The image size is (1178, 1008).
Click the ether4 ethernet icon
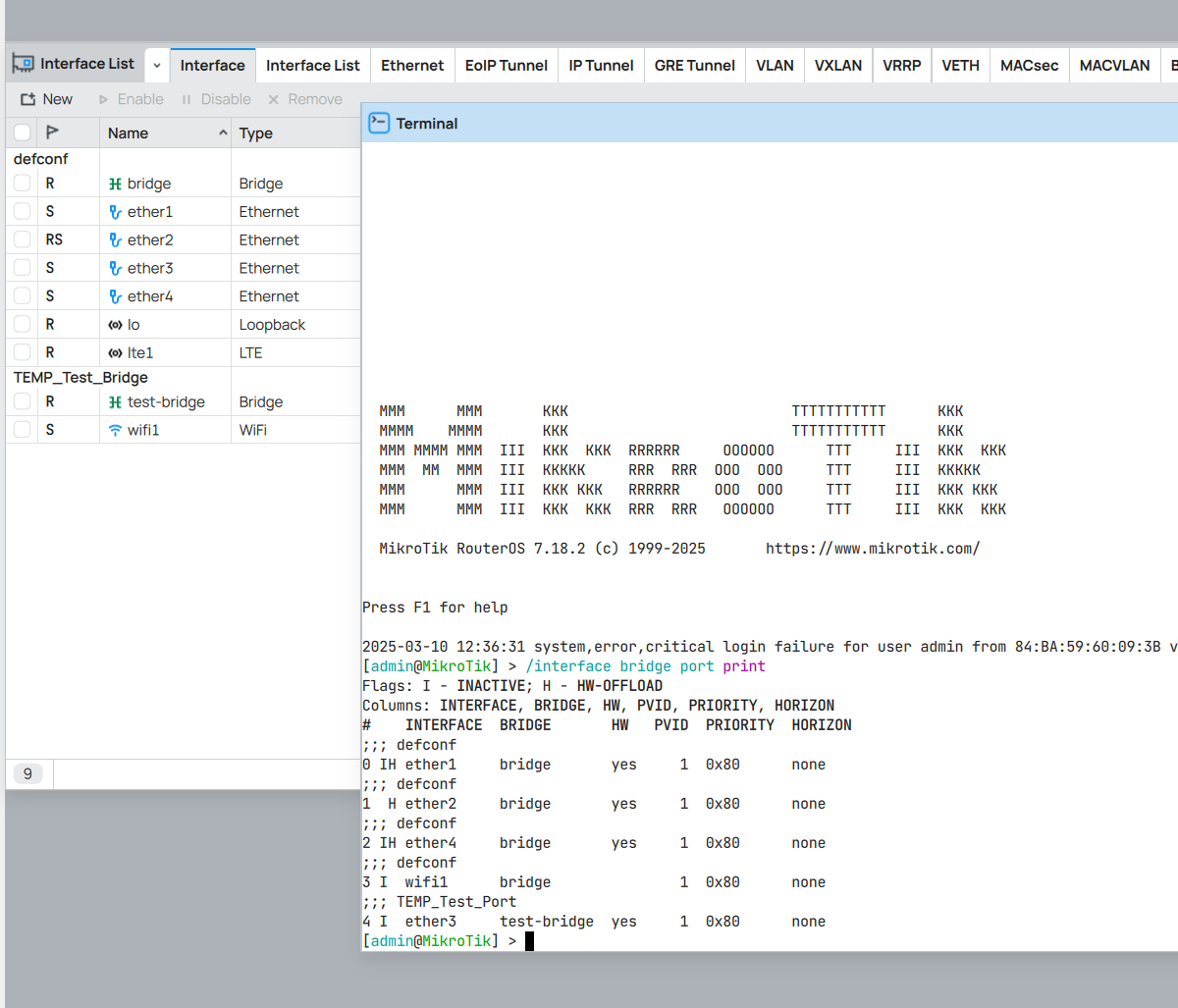[115, 295]
